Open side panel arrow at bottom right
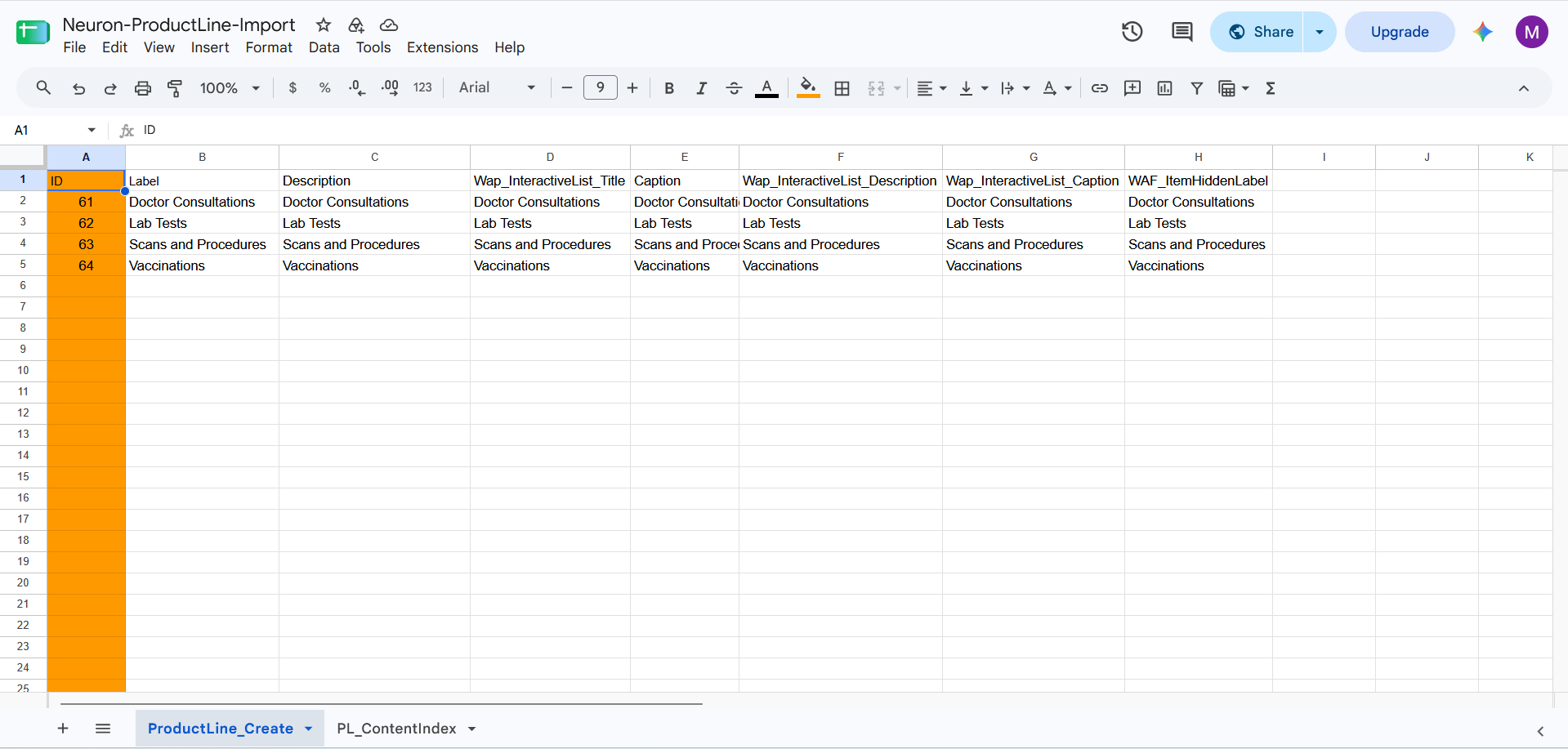This screenshot has height=749, width=1568. point(1540,731)
